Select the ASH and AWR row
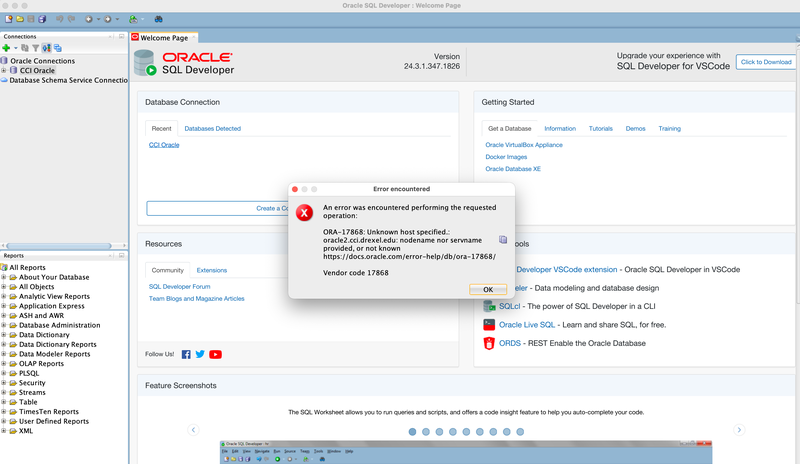The width and height of the screenshot is (800, 464). pyautogui.click(x=41, y=316)
